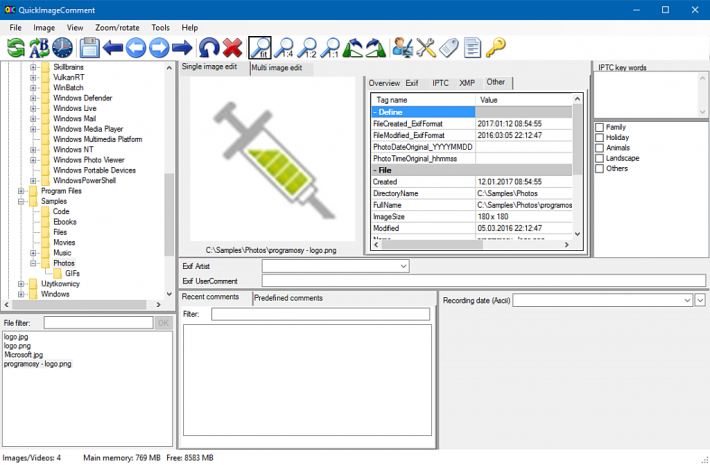
Task: Collapse the Photos folder node
Action: 33,264
